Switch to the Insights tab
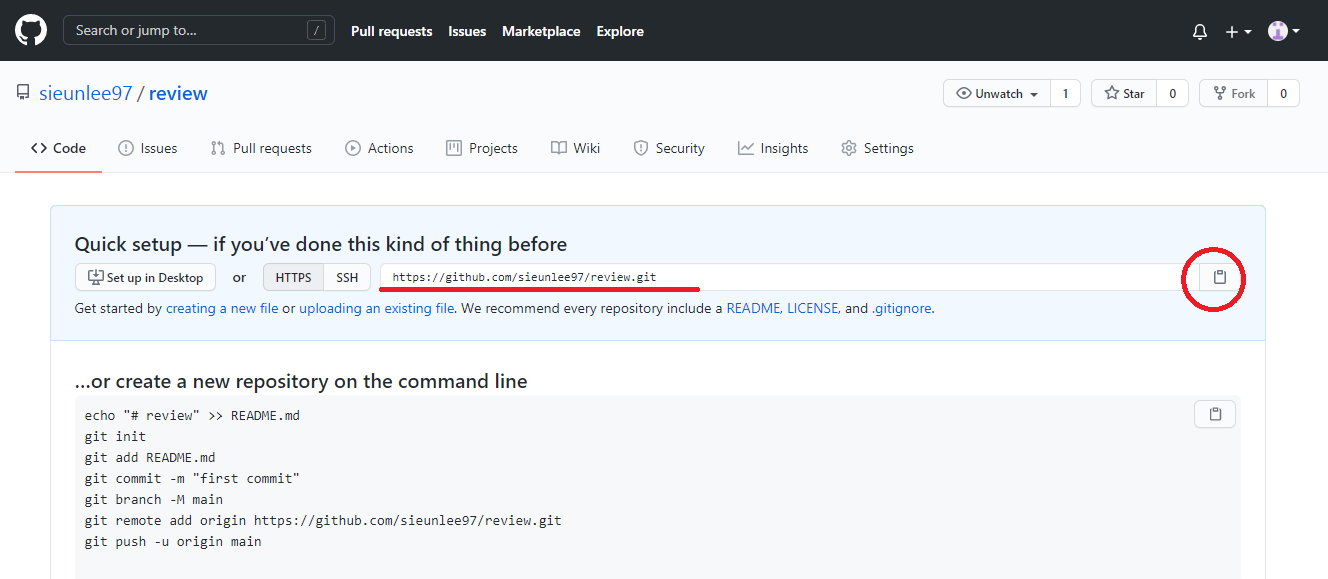 [x=773, y=148]
